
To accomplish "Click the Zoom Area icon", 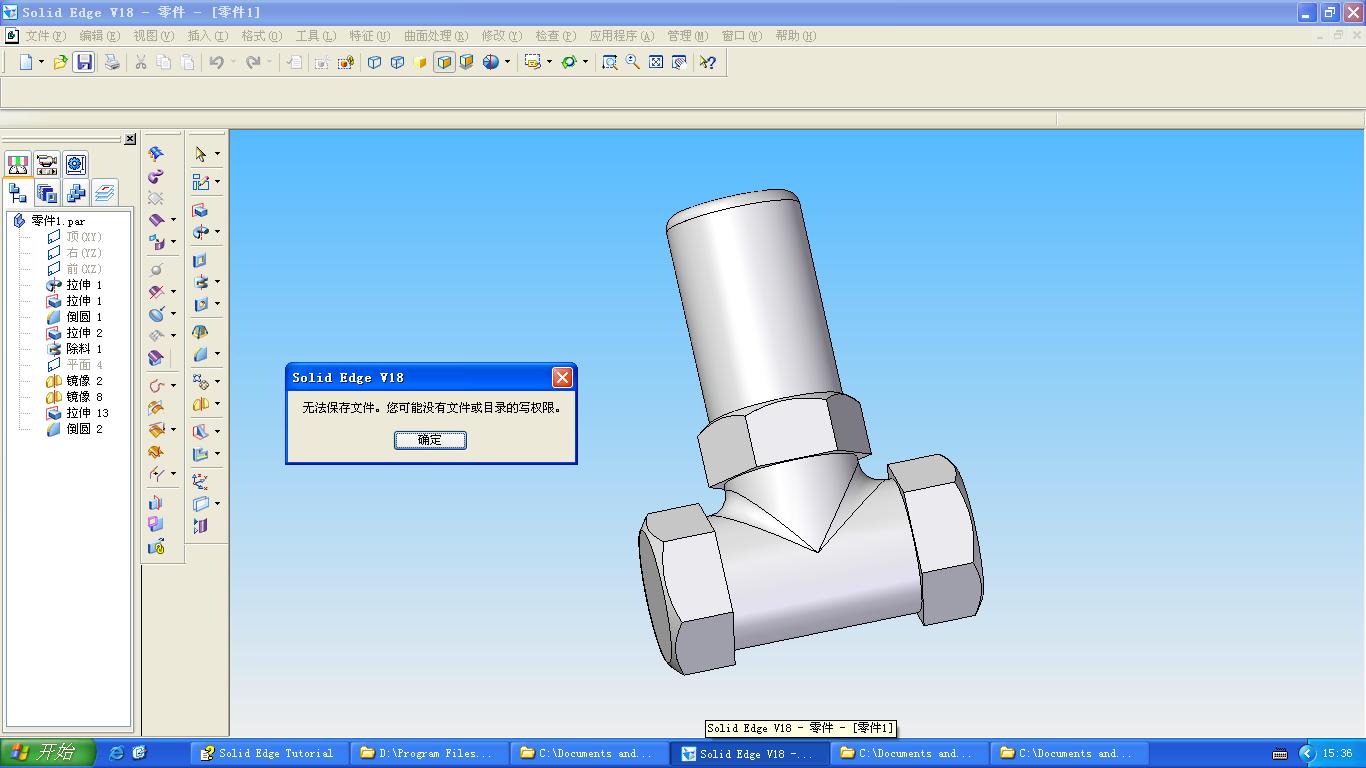I will [x=609, y=62].
